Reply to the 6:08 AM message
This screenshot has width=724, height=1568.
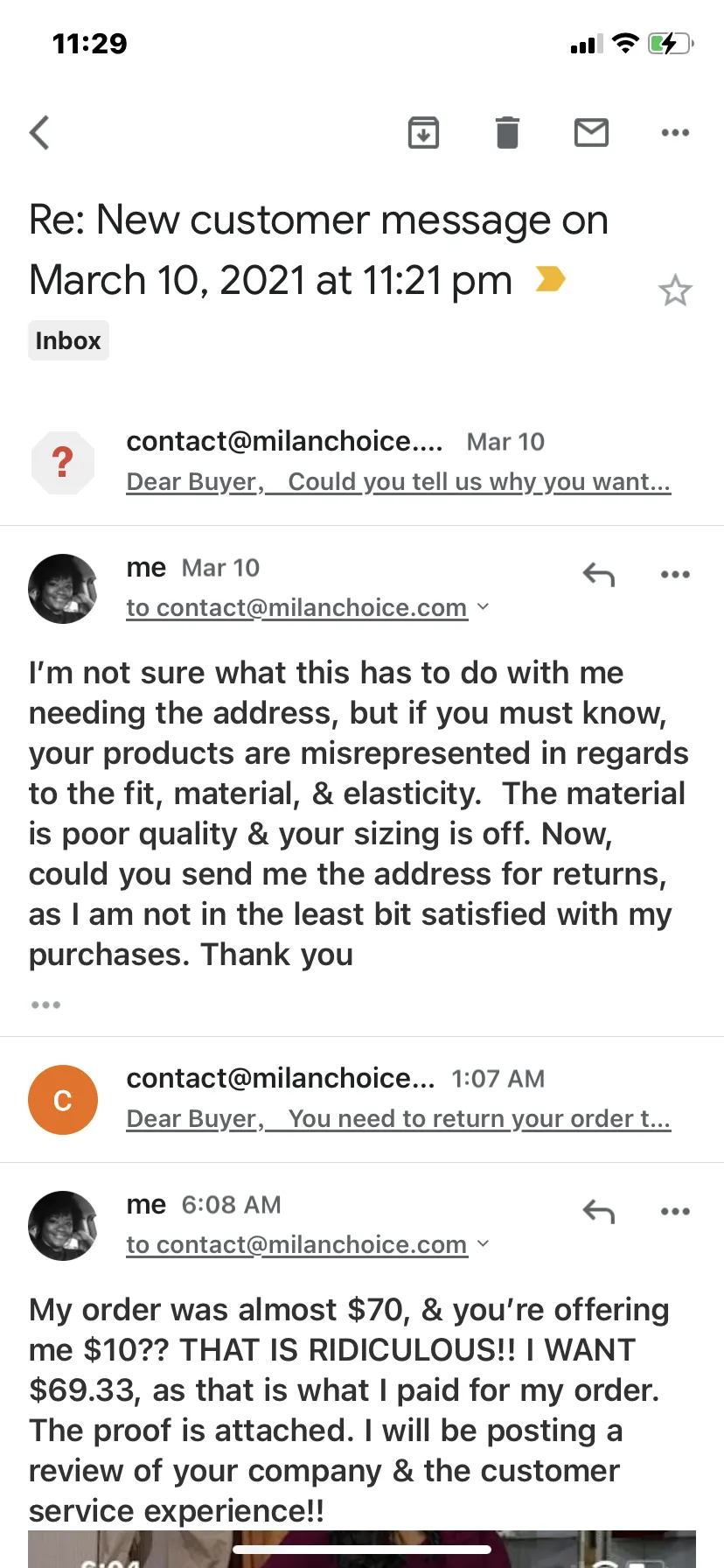599,1212
